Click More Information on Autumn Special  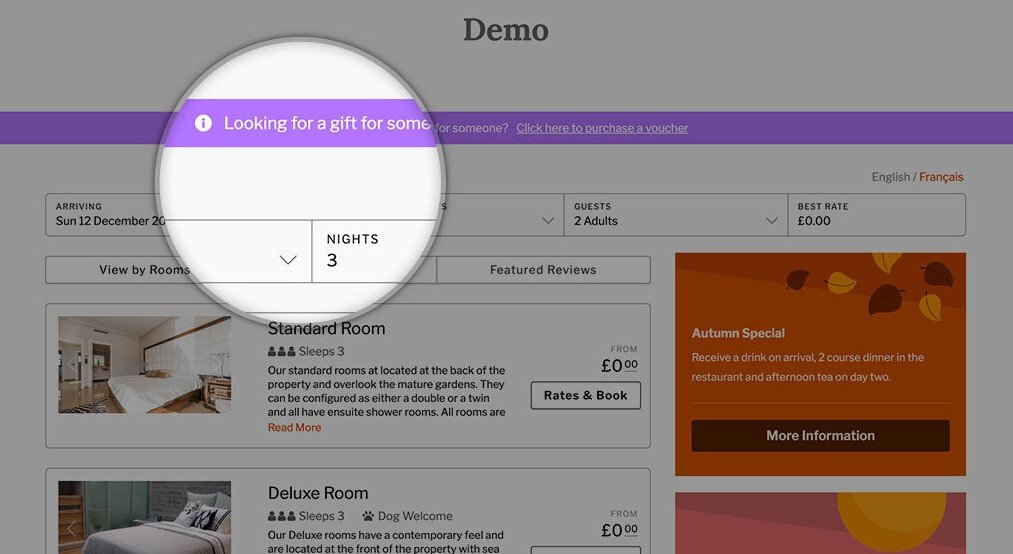tap(820, 436)
